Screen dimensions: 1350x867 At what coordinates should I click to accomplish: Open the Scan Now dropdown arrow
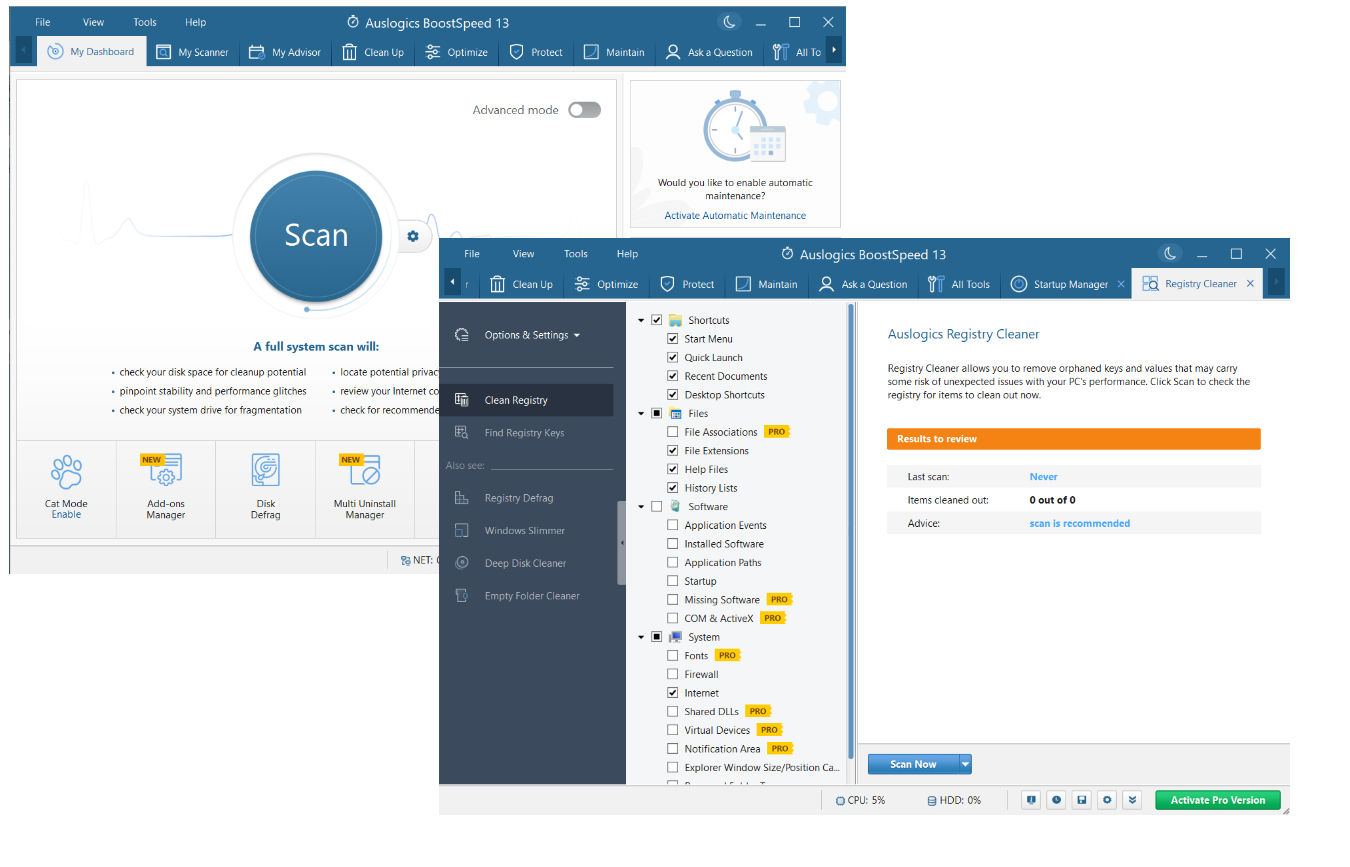965,764
